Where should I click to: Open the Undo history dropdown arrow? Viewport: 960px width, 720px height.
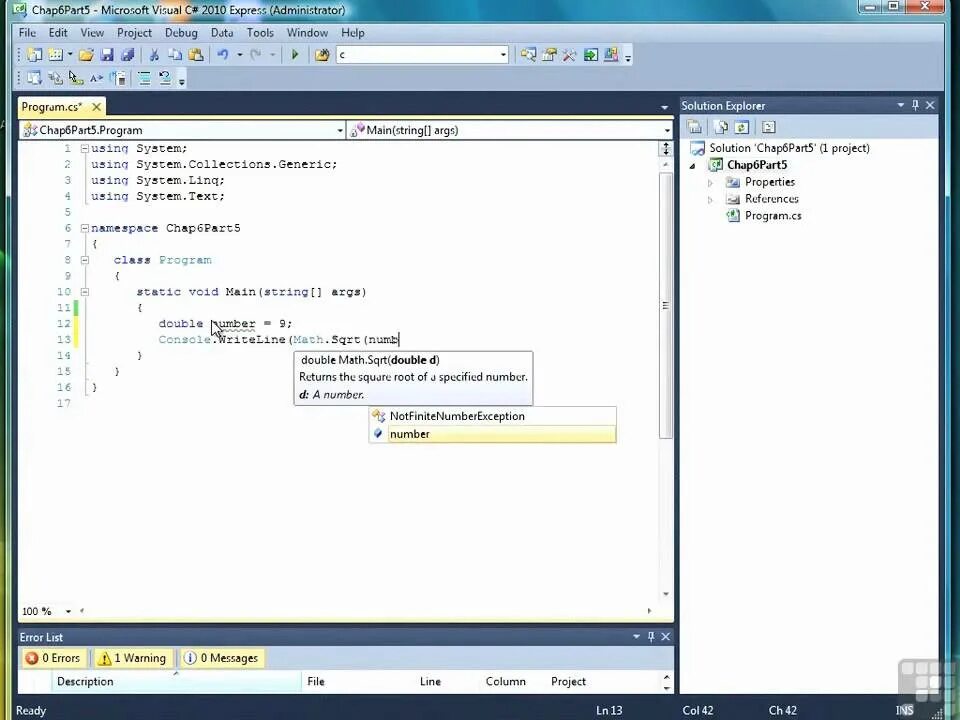[x=239, y=55]
